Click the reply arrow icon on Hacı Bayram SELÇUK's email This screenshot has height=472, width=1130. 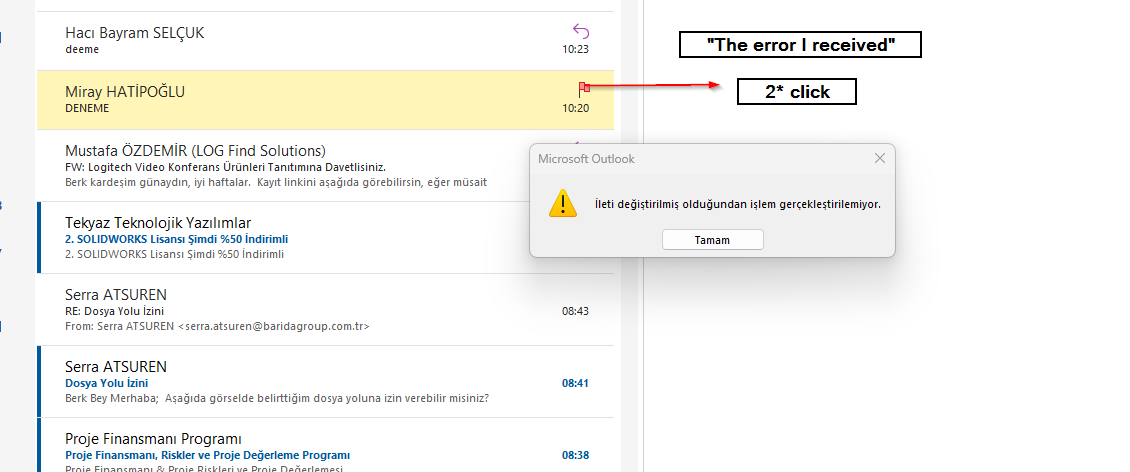(x=580, y=30)
